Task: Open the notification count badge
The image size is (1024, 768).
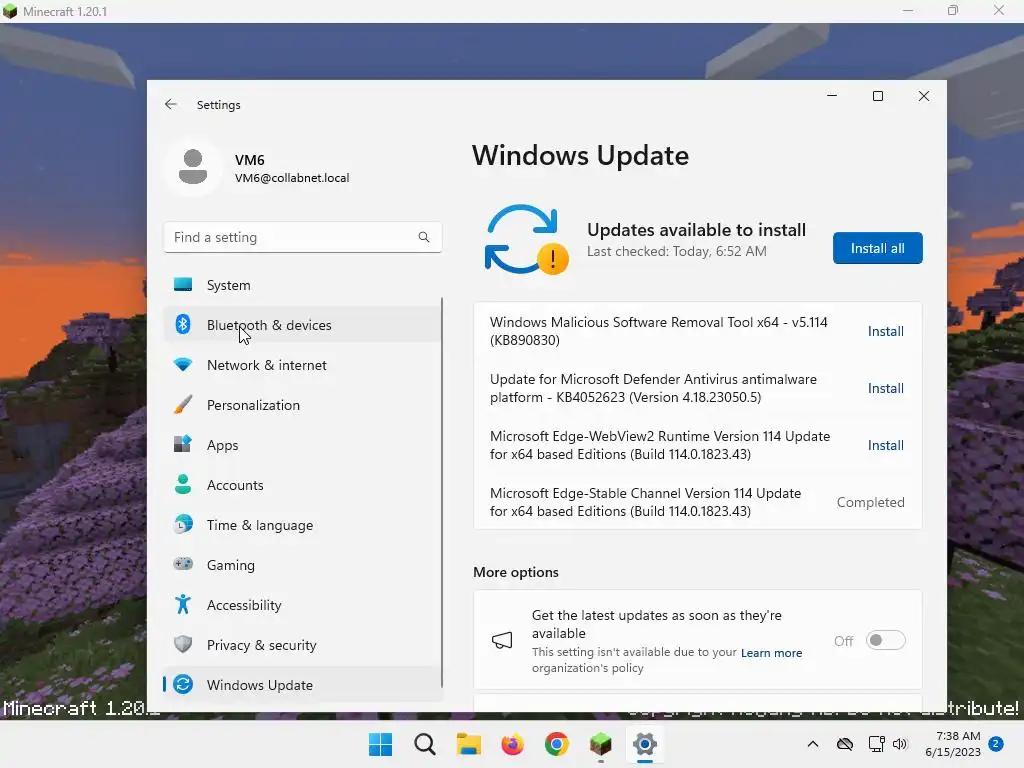Action: pos(996,744)
